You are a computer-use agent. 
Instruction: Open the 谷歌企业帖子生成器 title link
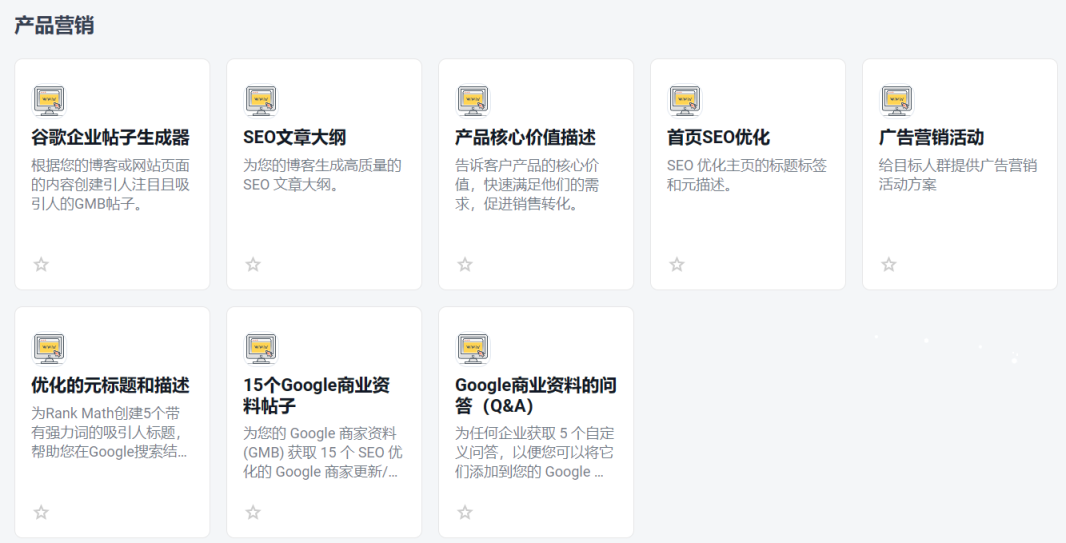point(110,138)
